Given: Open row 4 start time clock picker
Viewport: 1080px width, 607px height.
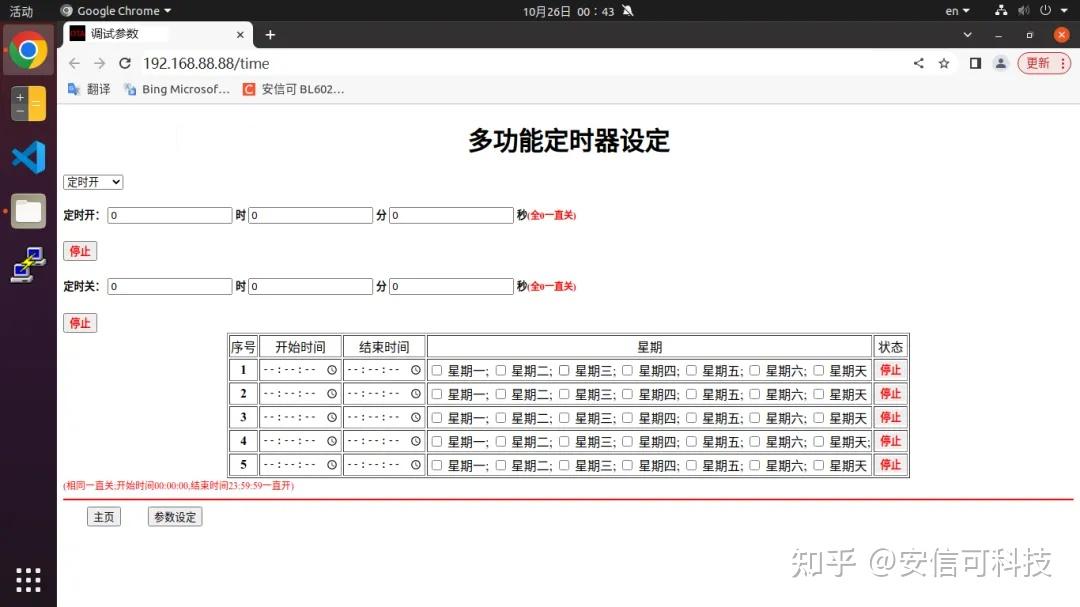Looking at the screenshot, I should (332, 441).
